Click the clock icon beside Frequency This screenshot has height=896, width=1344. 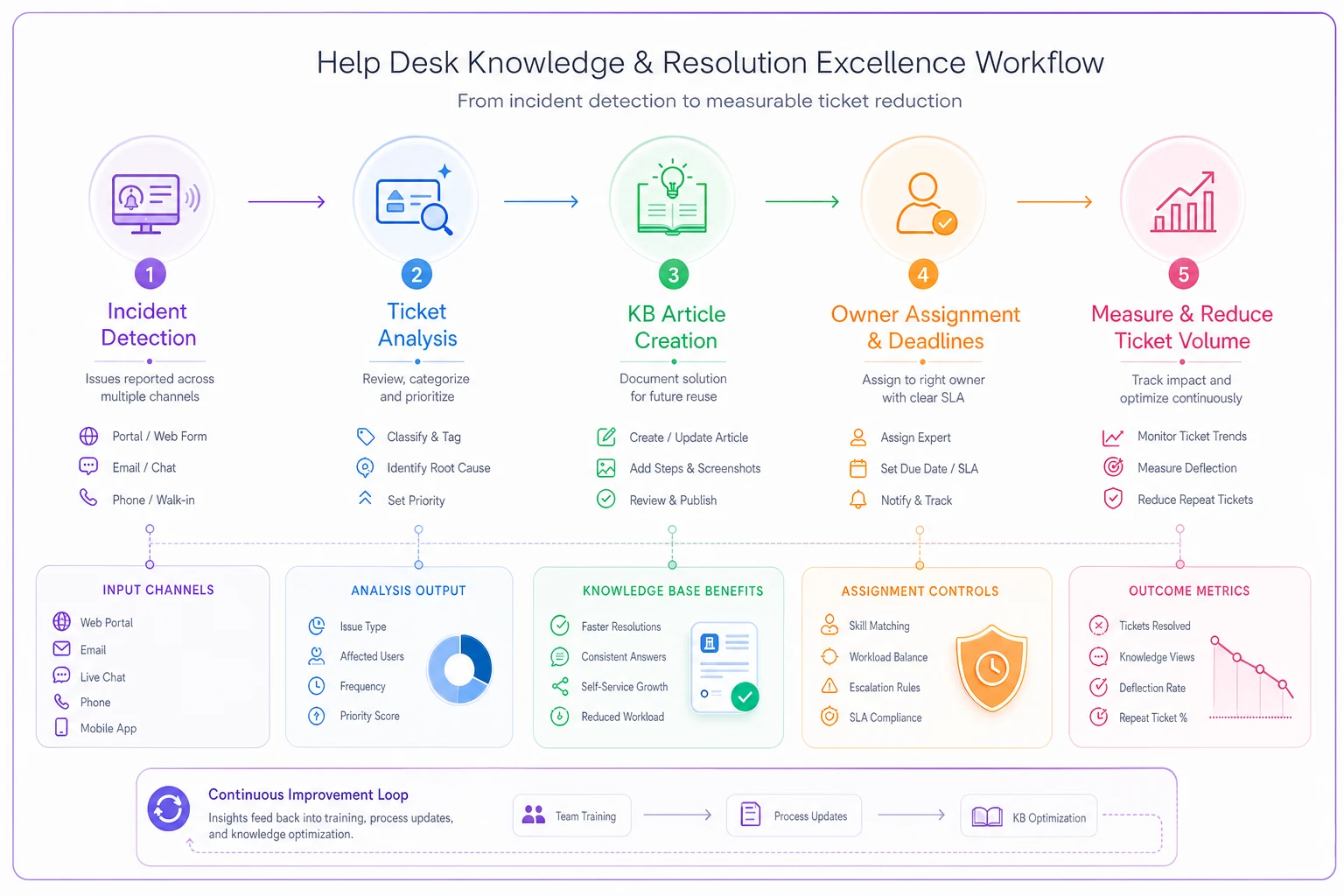(317, 686)
